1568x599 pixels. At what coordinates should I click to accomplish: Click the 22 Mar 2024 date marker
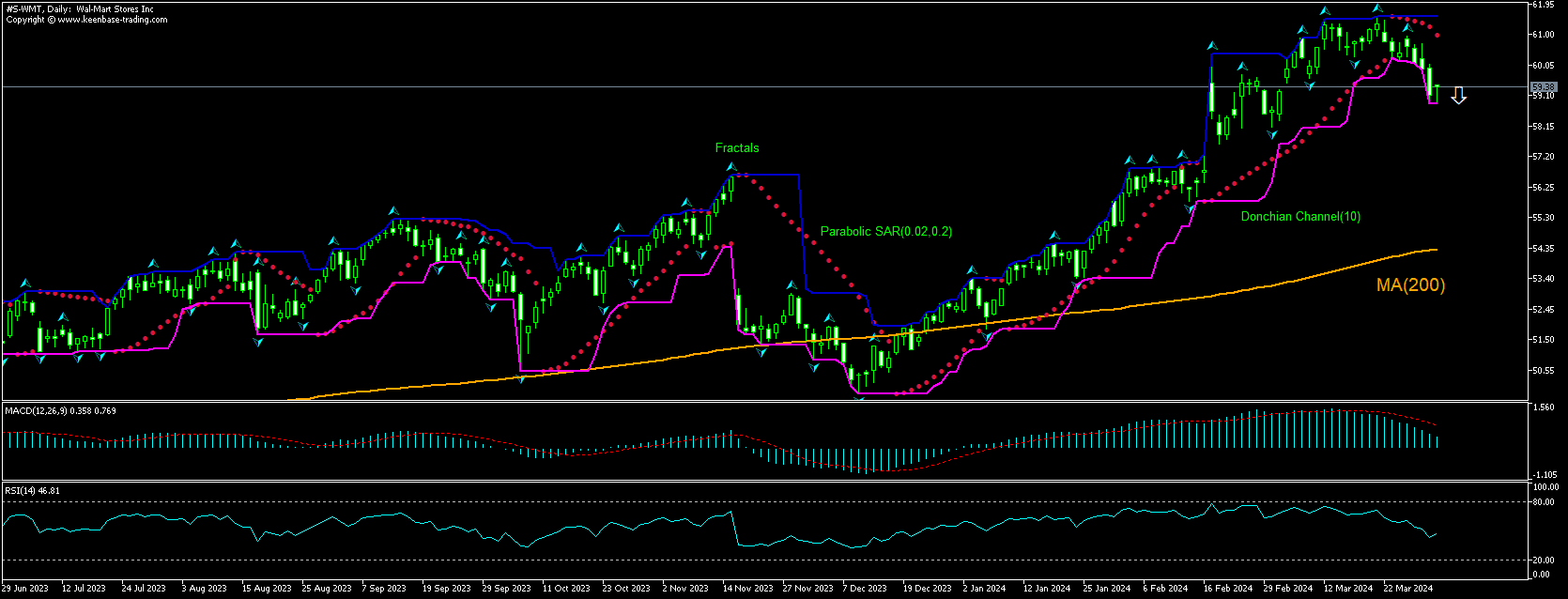(x=1408, y=589)
